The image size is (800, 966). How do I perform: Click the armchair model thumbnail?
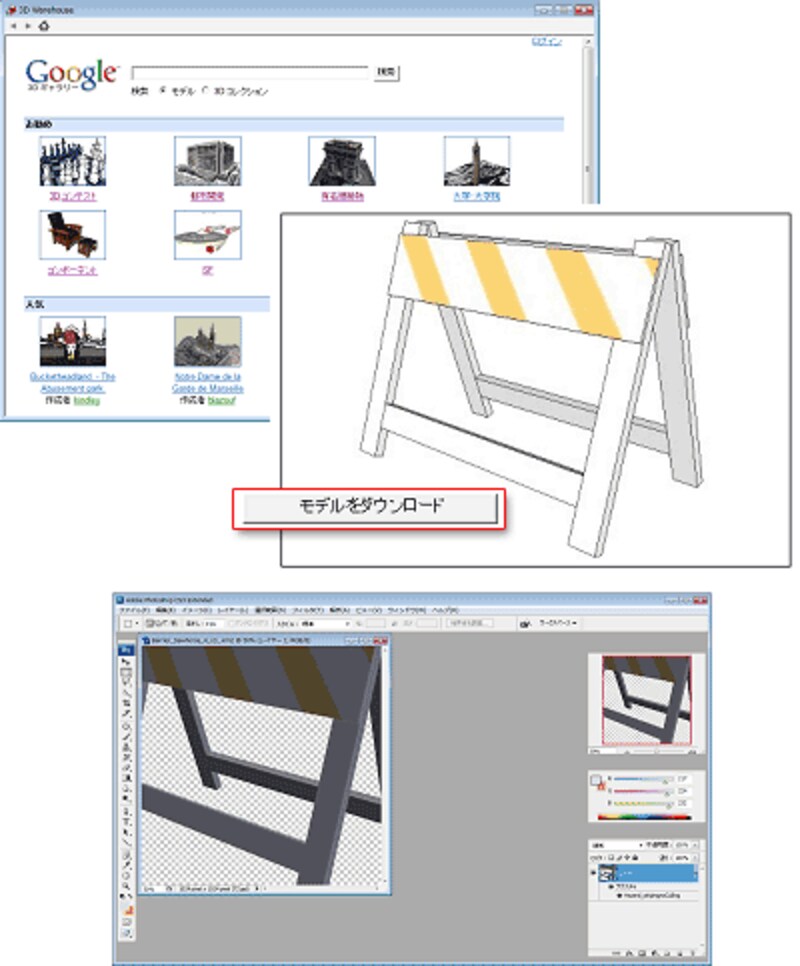click(x=73, y=235)
